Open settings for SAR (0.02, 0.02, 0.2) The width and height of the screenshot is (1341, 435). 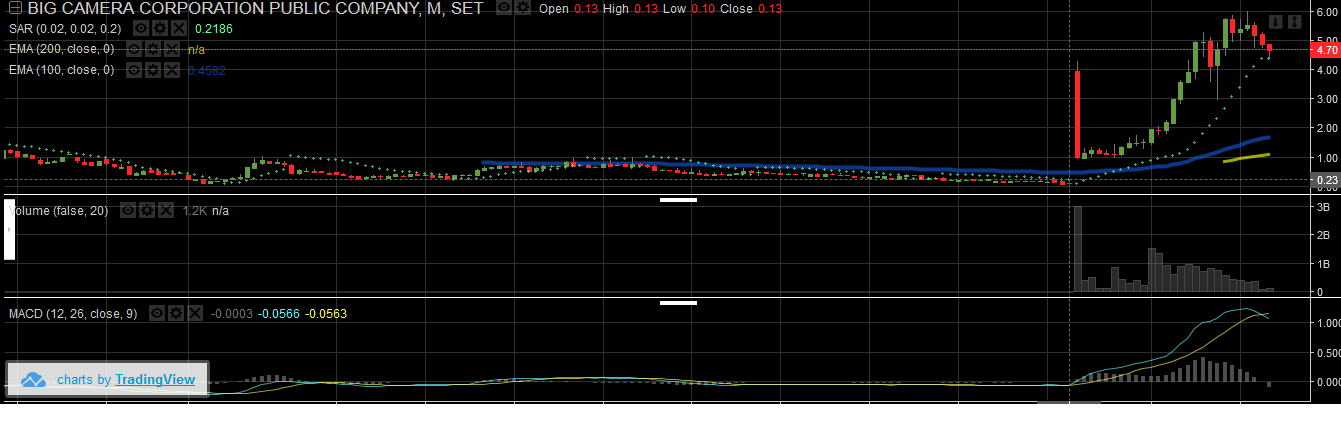coord(160,28)
